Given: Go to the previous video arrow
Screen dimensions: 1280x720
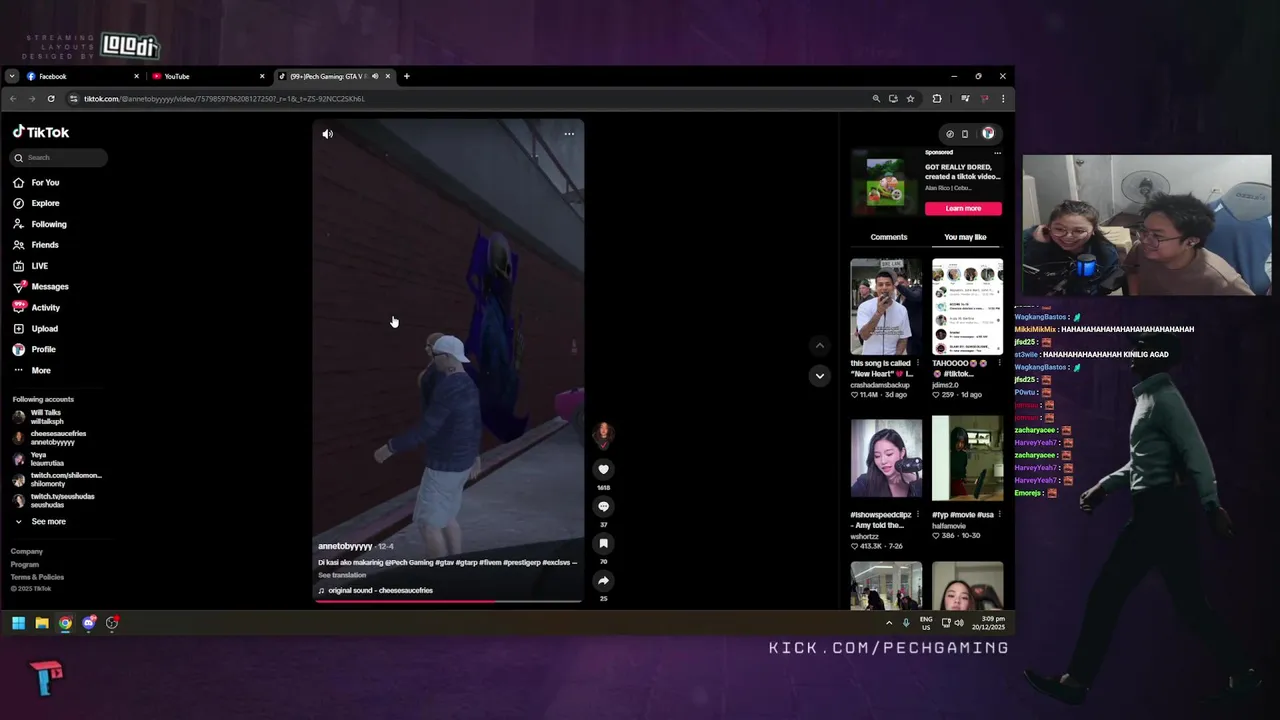Looking at the screenshot, I should pos(819,346).
